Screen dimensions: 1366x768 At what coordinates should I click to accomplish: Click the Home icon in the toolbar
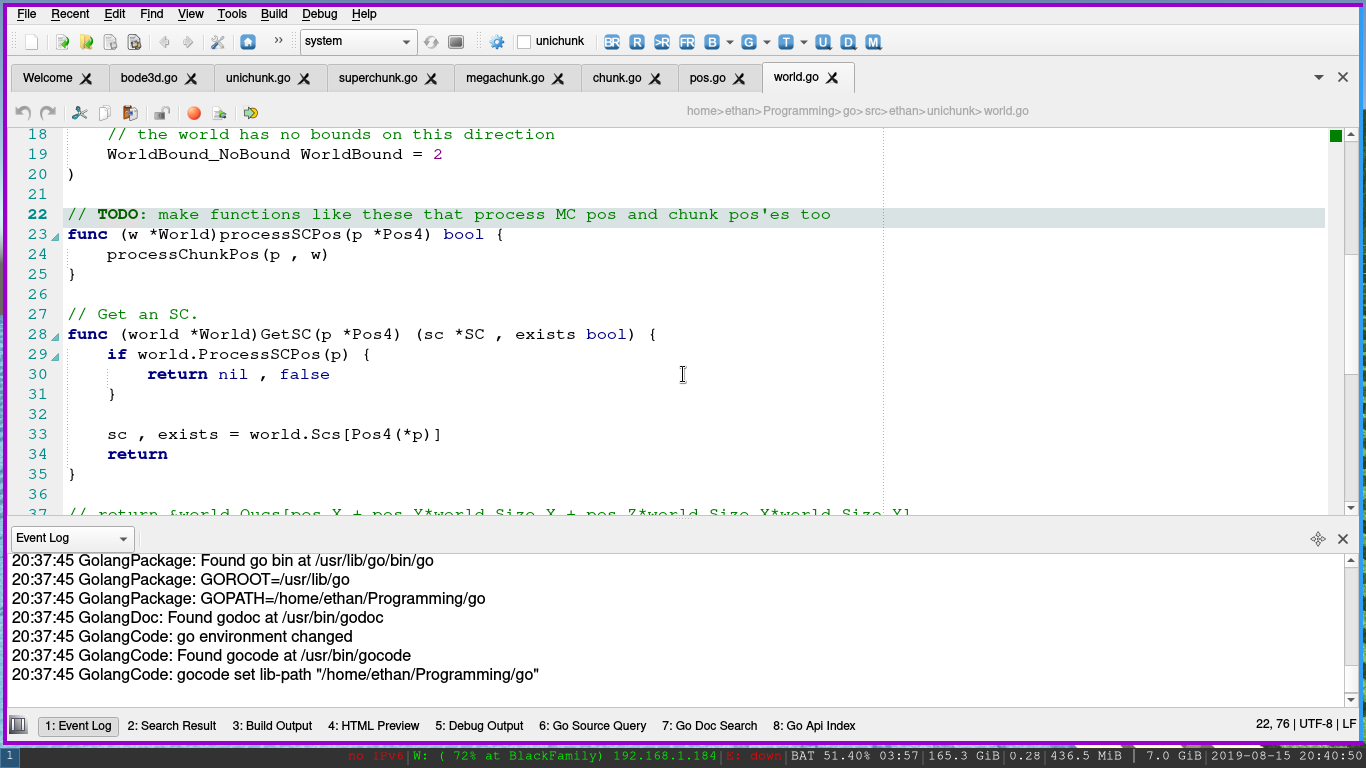point(248,42)
